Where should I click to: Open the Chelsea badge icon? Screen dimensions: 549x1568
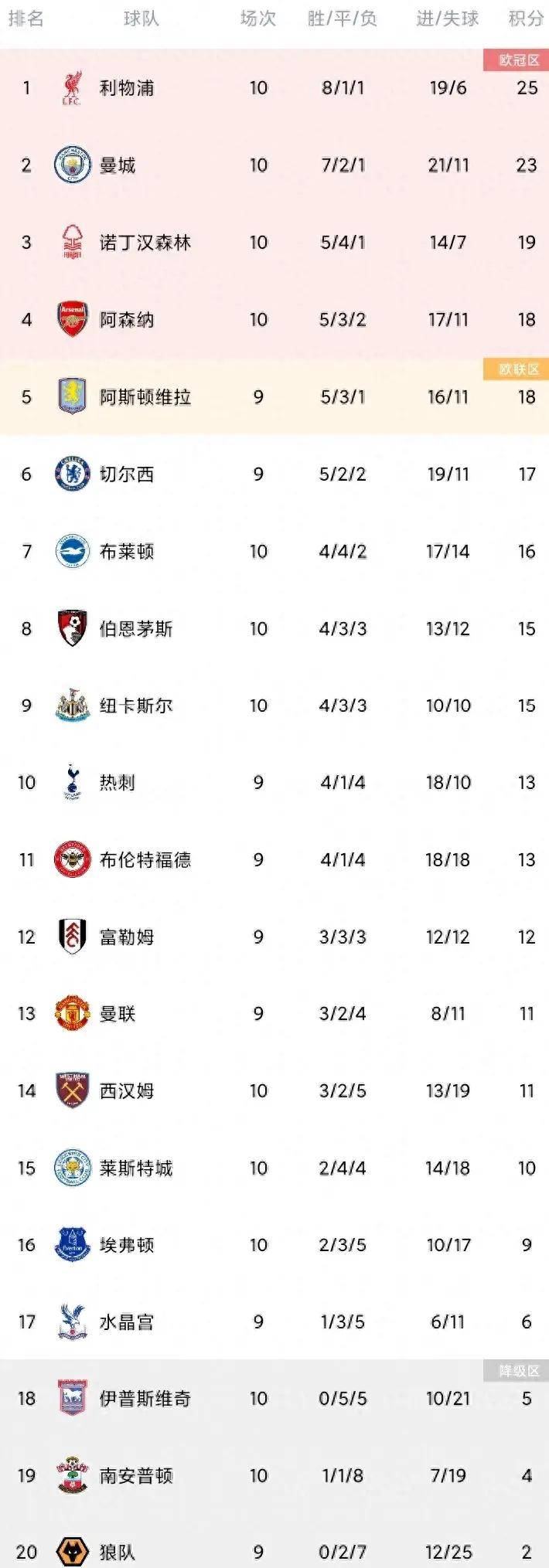pyautogui.click(x=73, y=474)
